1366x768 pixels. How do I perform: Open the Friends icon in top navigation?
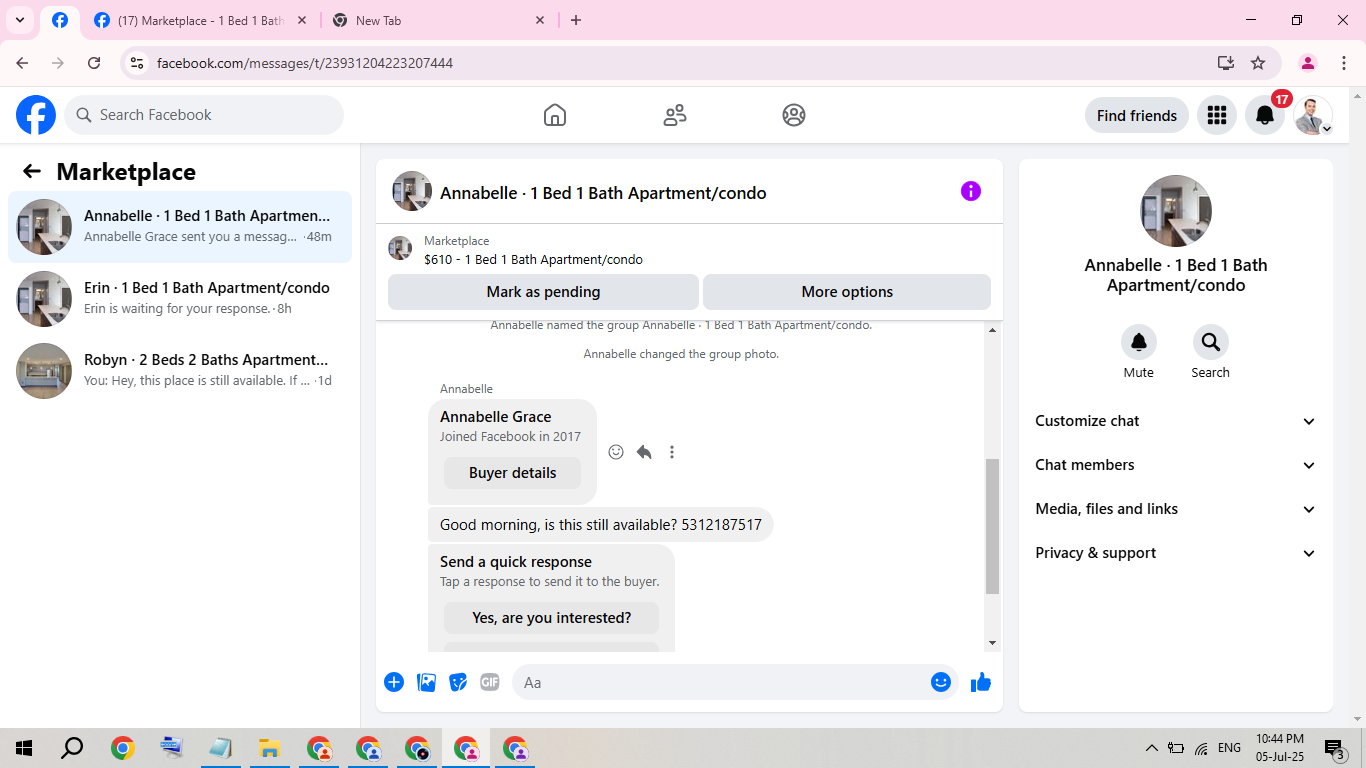click(675, 115)
